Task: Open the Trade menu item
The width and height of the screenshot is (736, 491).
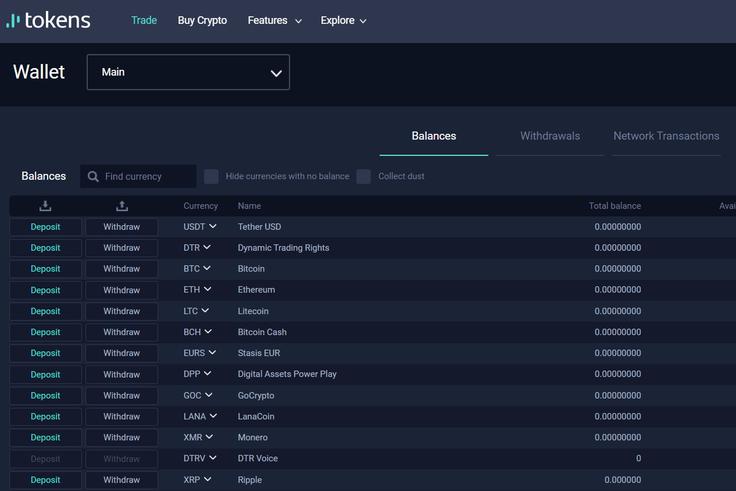Action: coord(144,20)
